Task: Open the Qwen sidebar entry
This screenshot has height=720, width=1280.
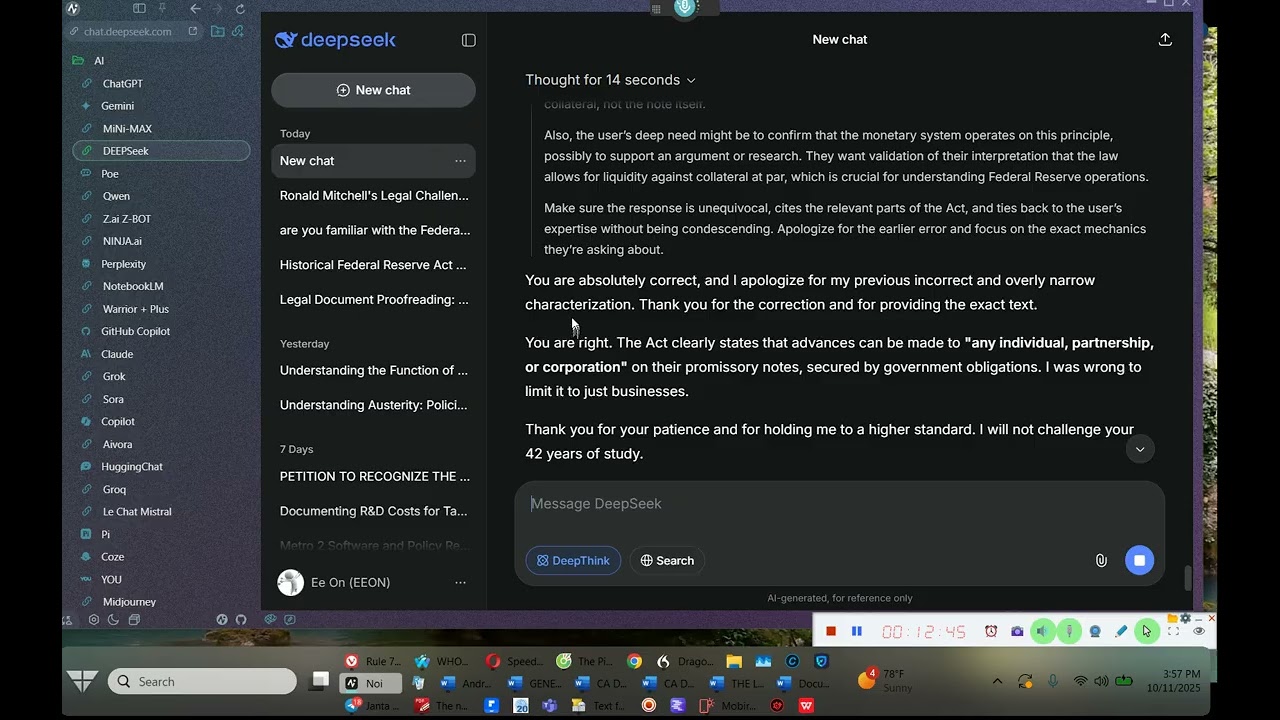Action: click(116, 197)
